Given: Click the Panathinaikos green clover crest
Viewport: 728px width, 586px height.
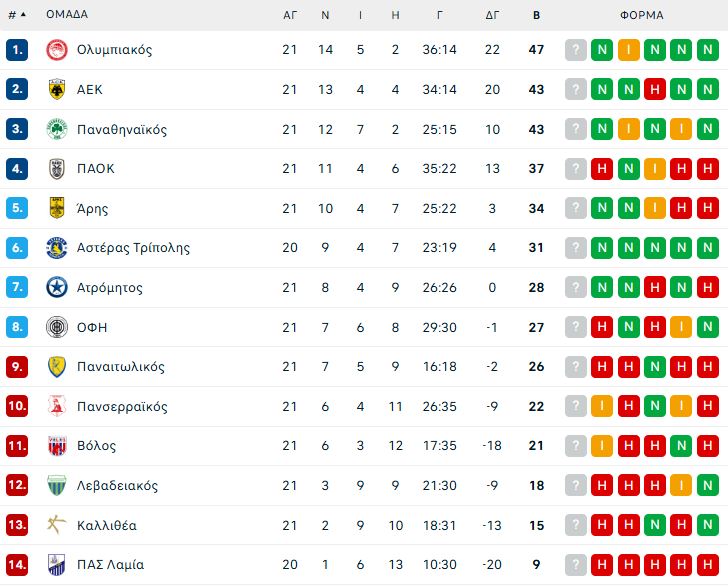Looking at the screenshot, I should click(x=56, y=129).
